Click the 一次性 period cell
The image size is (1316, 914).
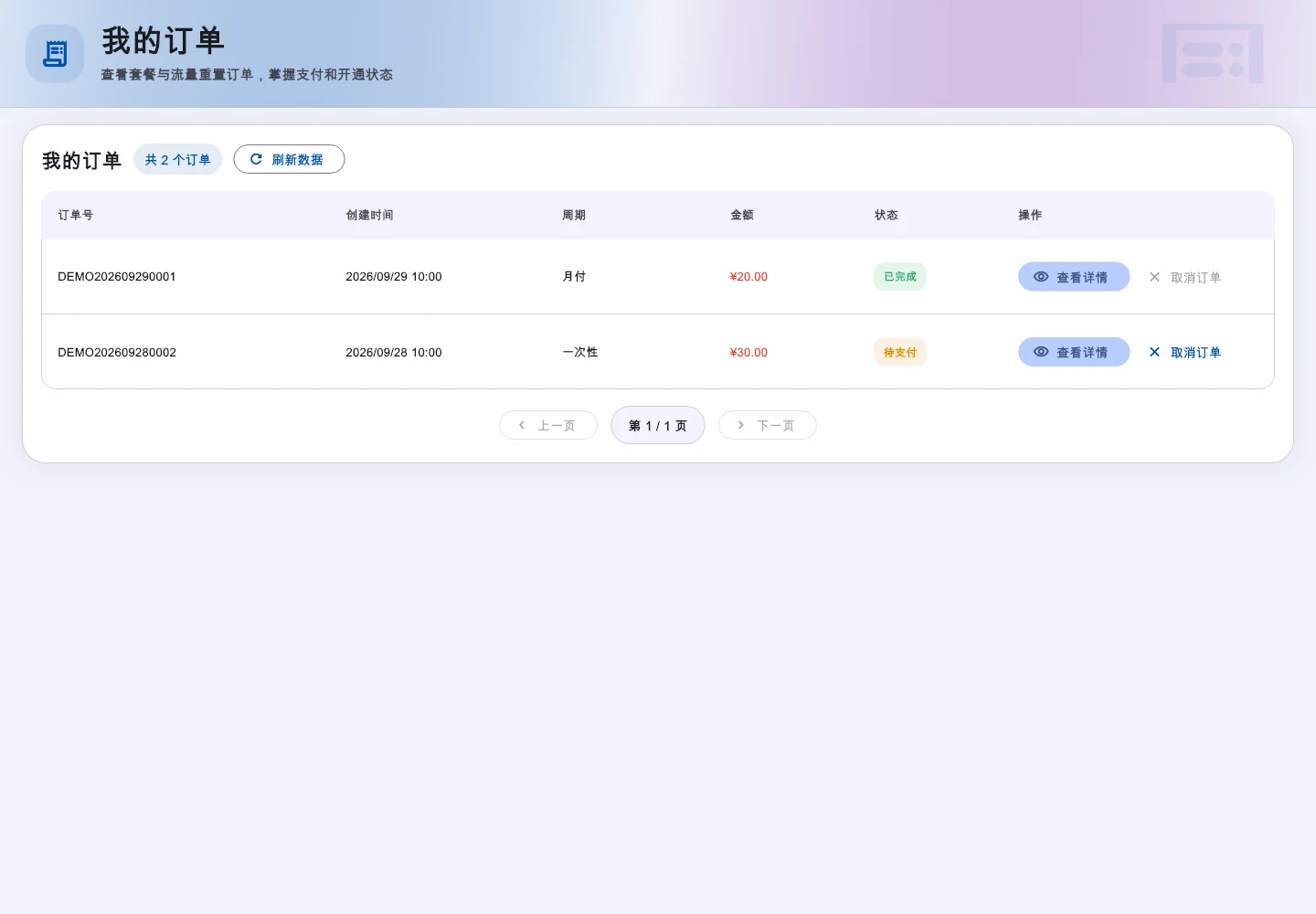580,352
